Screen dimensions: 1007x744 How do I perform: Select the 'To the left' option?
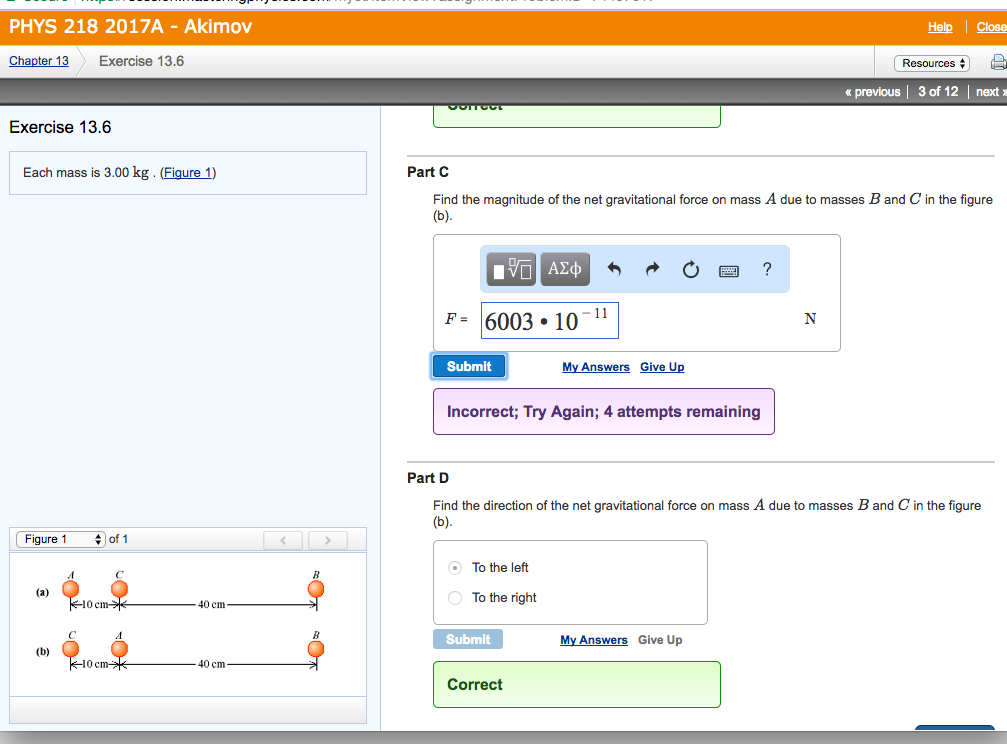click(455, 568)
